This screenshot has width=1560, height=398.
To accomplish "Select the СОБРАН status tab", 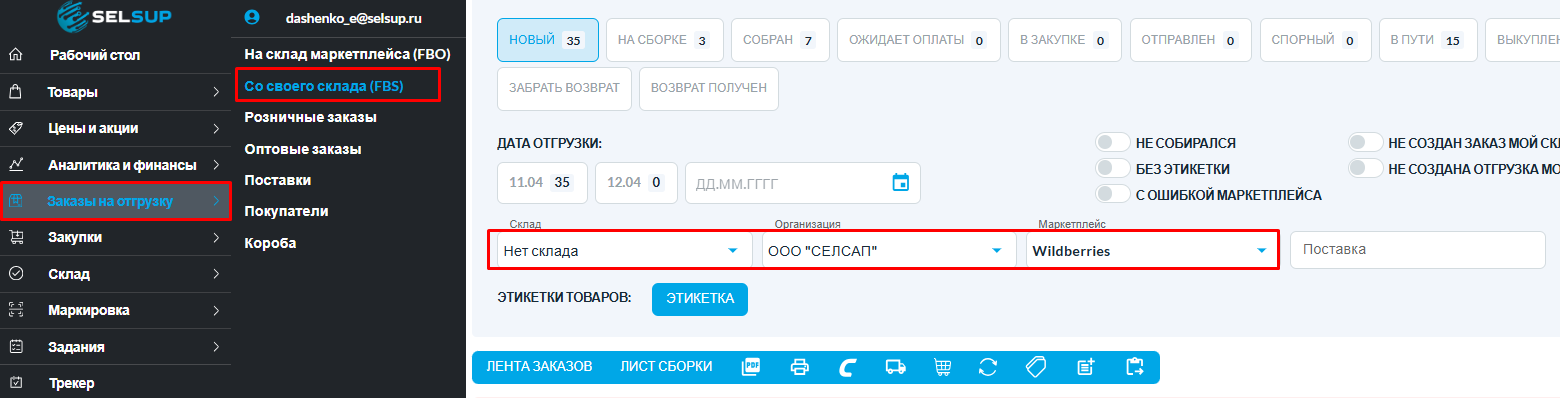I will click(x=780, y=40).
